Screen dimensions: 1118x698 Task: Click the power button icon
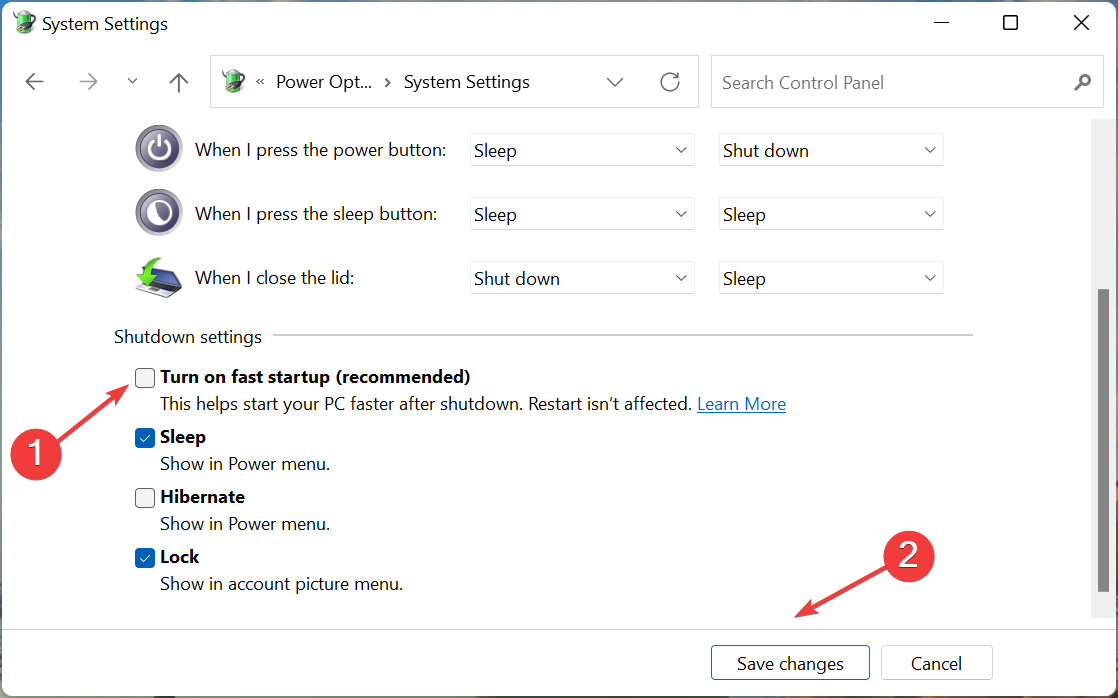[x=158, y=149]
